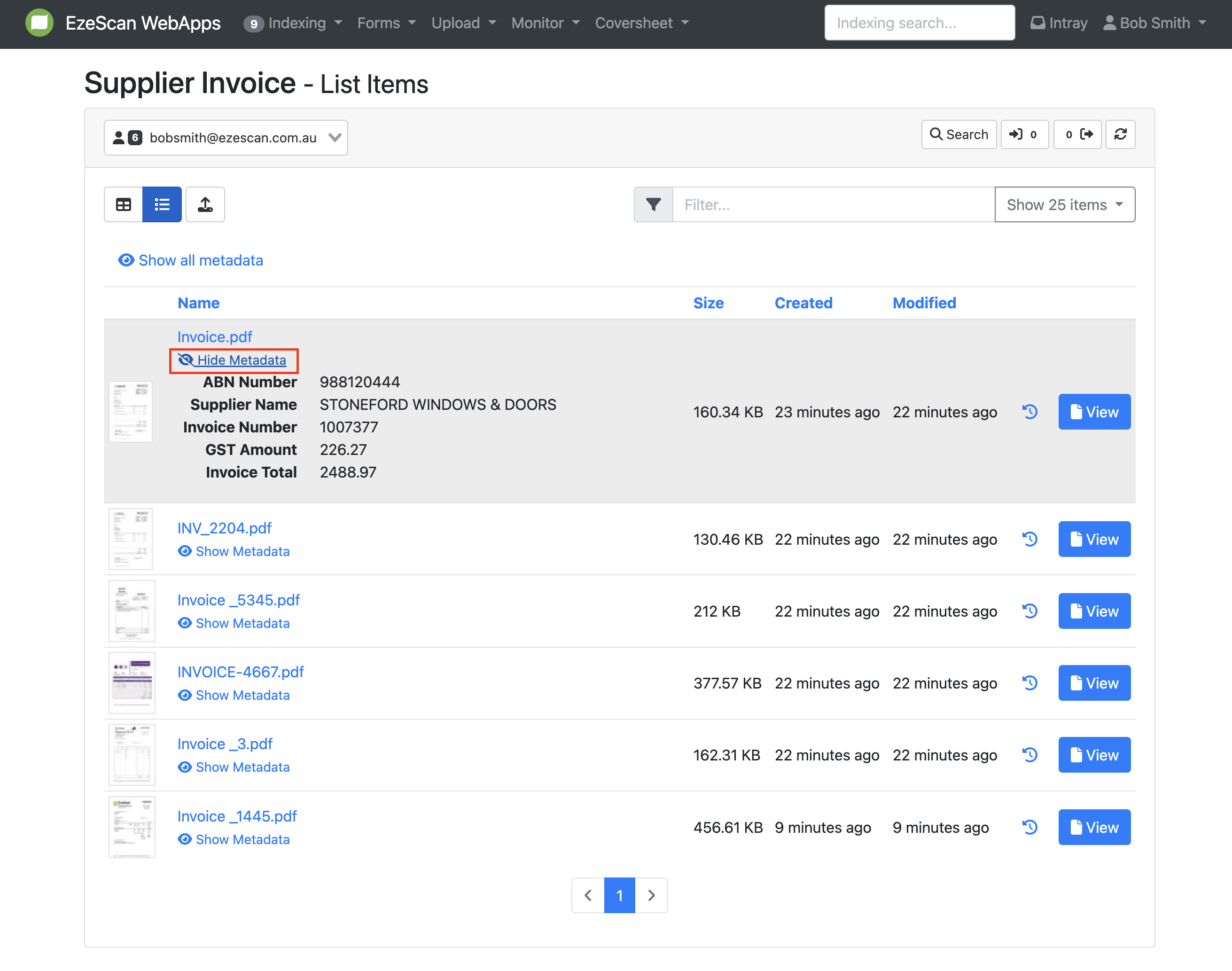
Task: Click the Invoice _3.pdf thumbnail
Action: tap(132, 755)
